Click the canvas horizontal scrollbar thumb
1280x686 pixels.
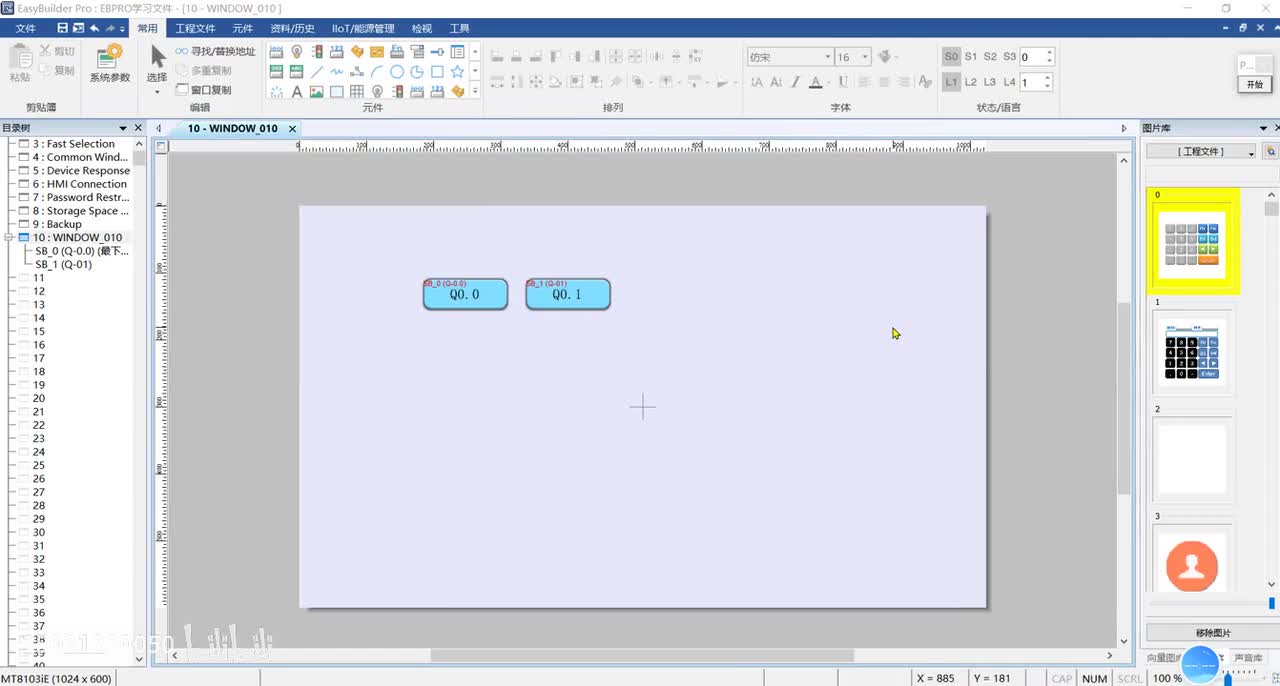tap(642, 656)
